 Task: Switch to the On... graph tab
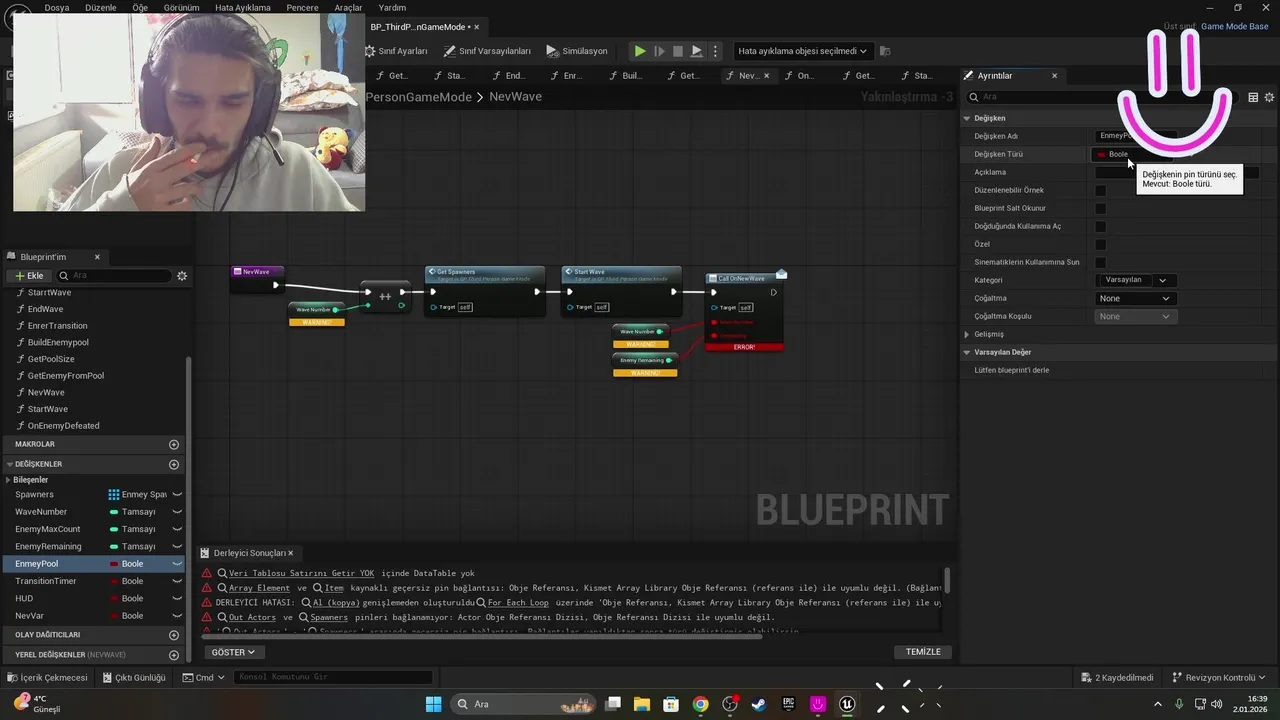point(799,76)
